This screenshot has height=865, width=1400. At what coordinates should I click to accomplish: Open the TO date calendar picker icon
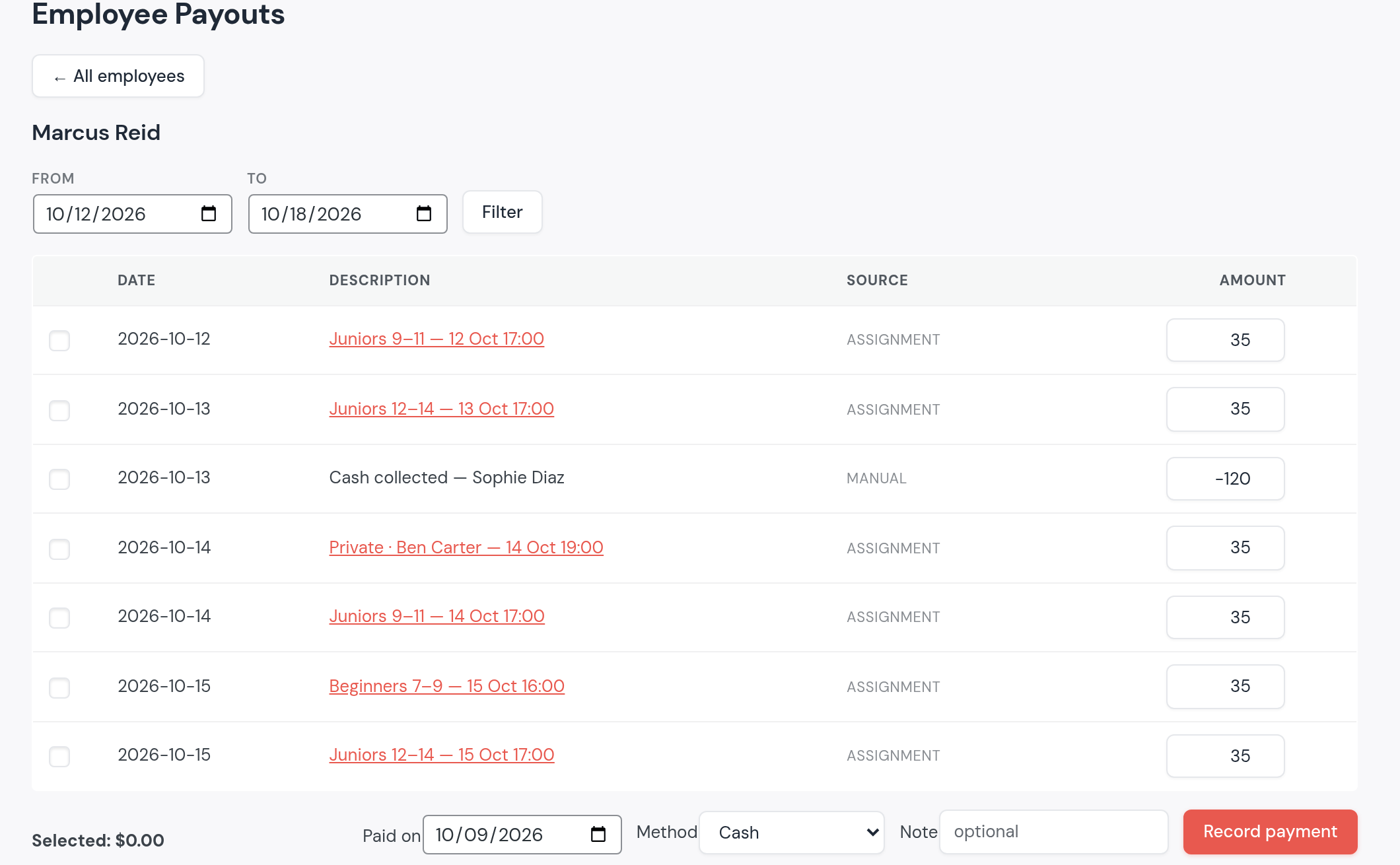(x=424, y=213)
